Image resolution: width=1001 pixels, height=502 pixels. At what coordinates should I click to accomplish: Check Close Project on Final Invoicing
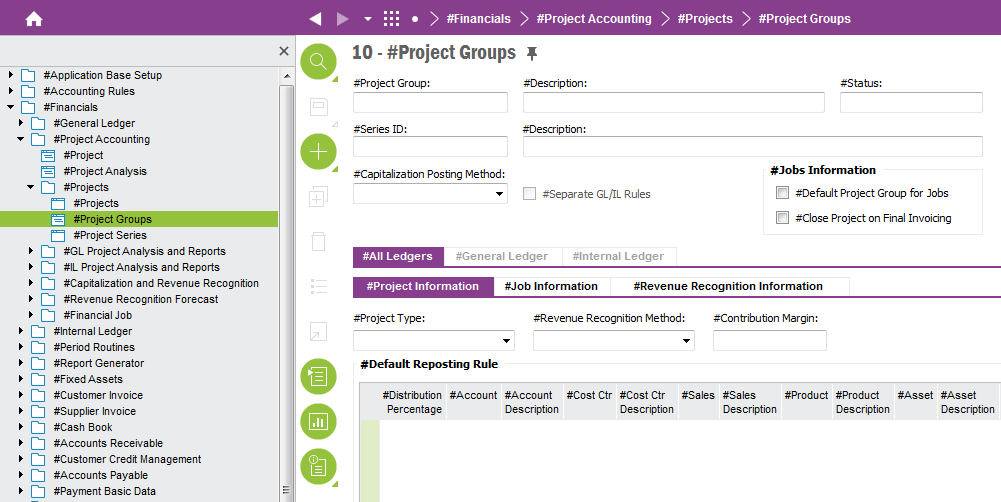click(x=783, y=218)
